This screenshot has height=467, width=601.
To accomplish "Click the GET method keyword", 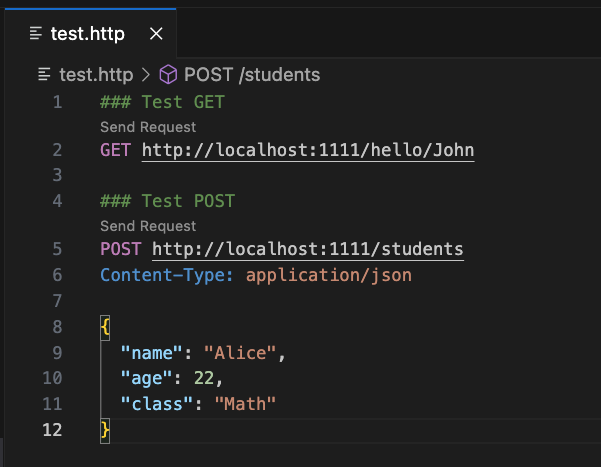I will [115, 150].
